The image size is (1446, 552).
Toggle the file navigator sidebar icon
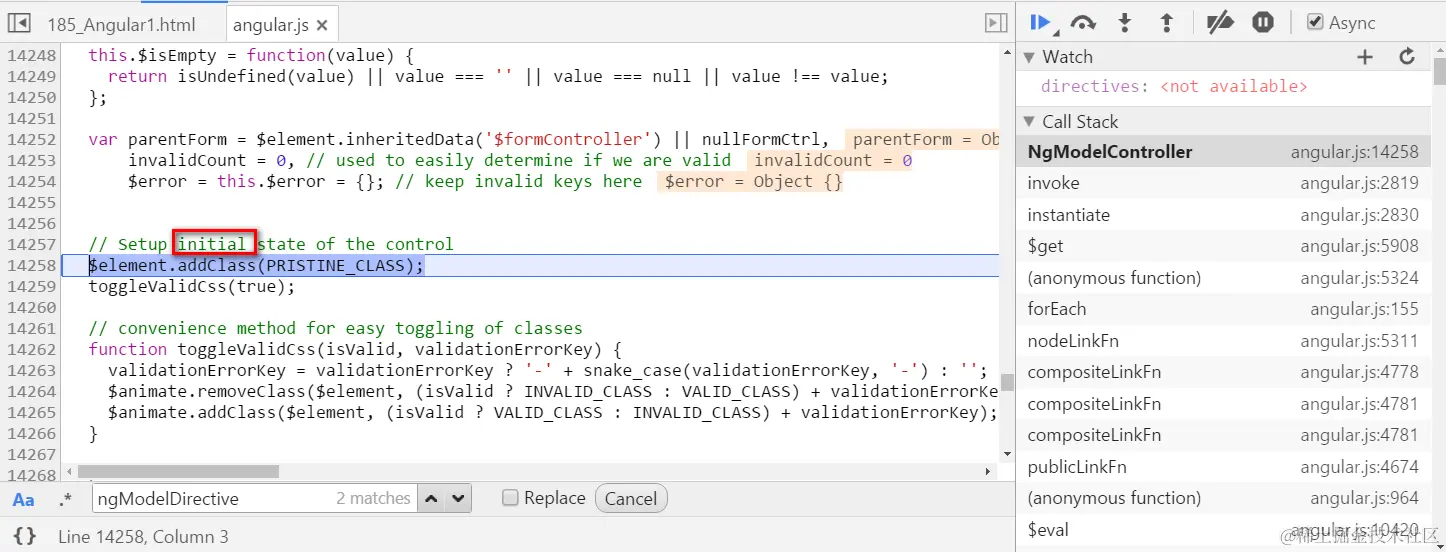[x=19, y=23]
